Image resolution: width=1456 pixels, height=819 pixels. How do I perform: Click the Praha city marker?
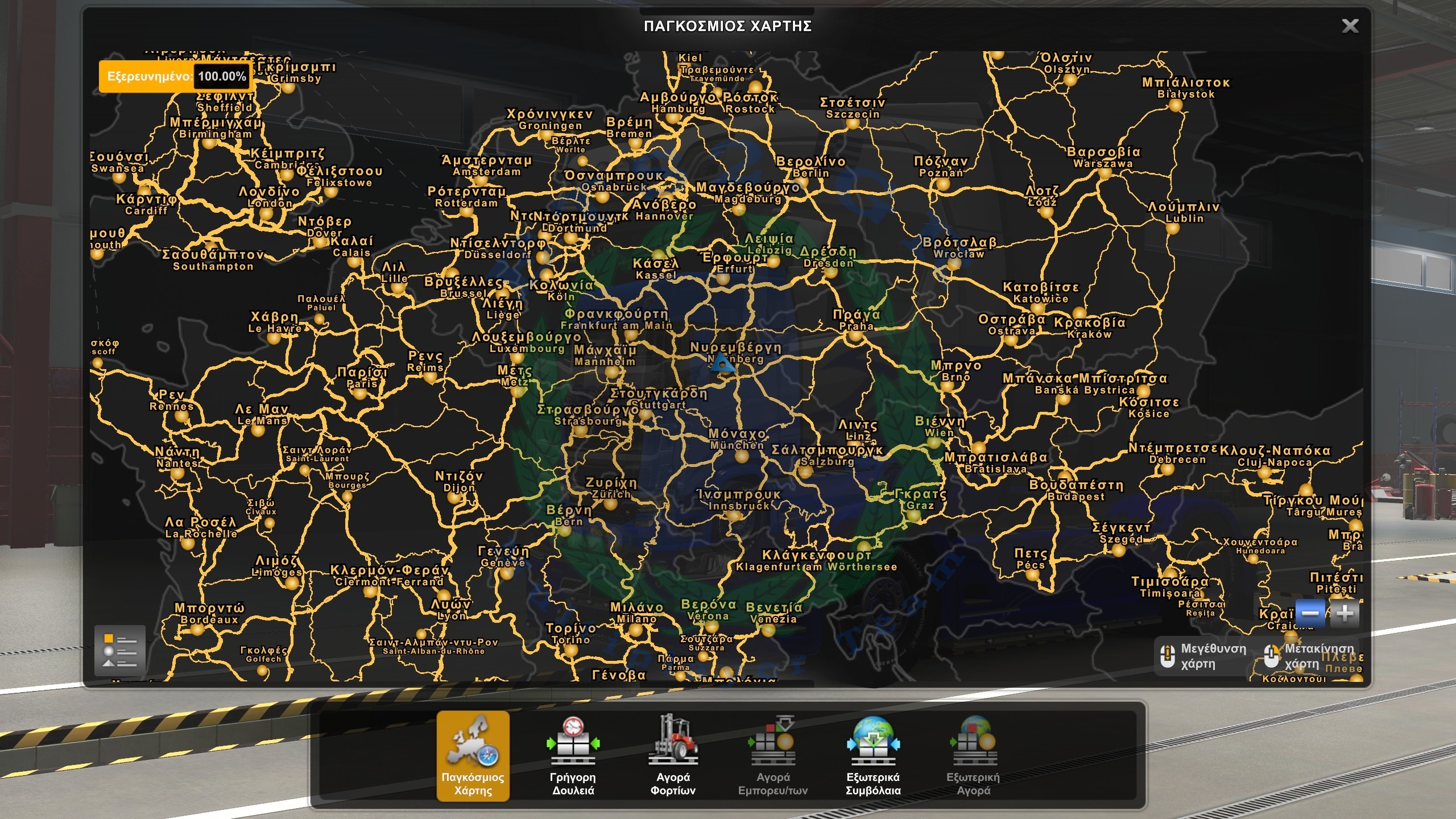[855, 337]
